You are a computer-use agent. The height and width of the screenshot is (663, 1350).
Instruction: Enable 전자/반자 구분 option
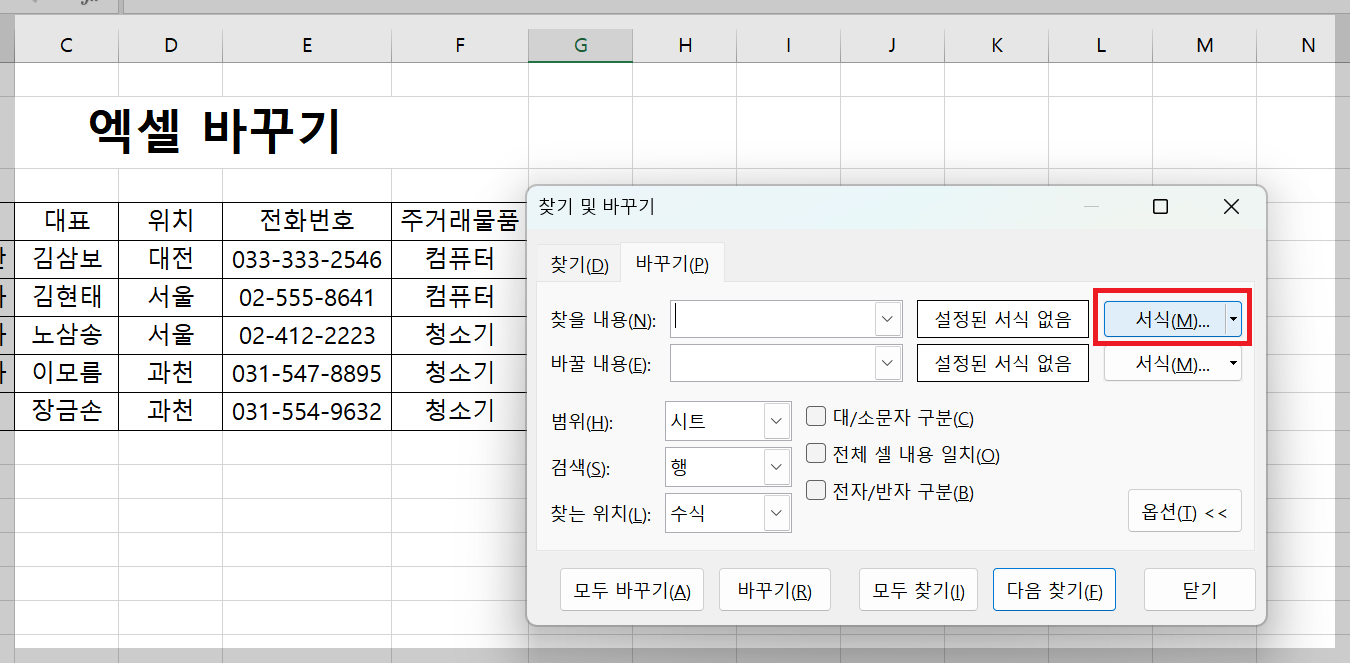(x=816, y=490)
